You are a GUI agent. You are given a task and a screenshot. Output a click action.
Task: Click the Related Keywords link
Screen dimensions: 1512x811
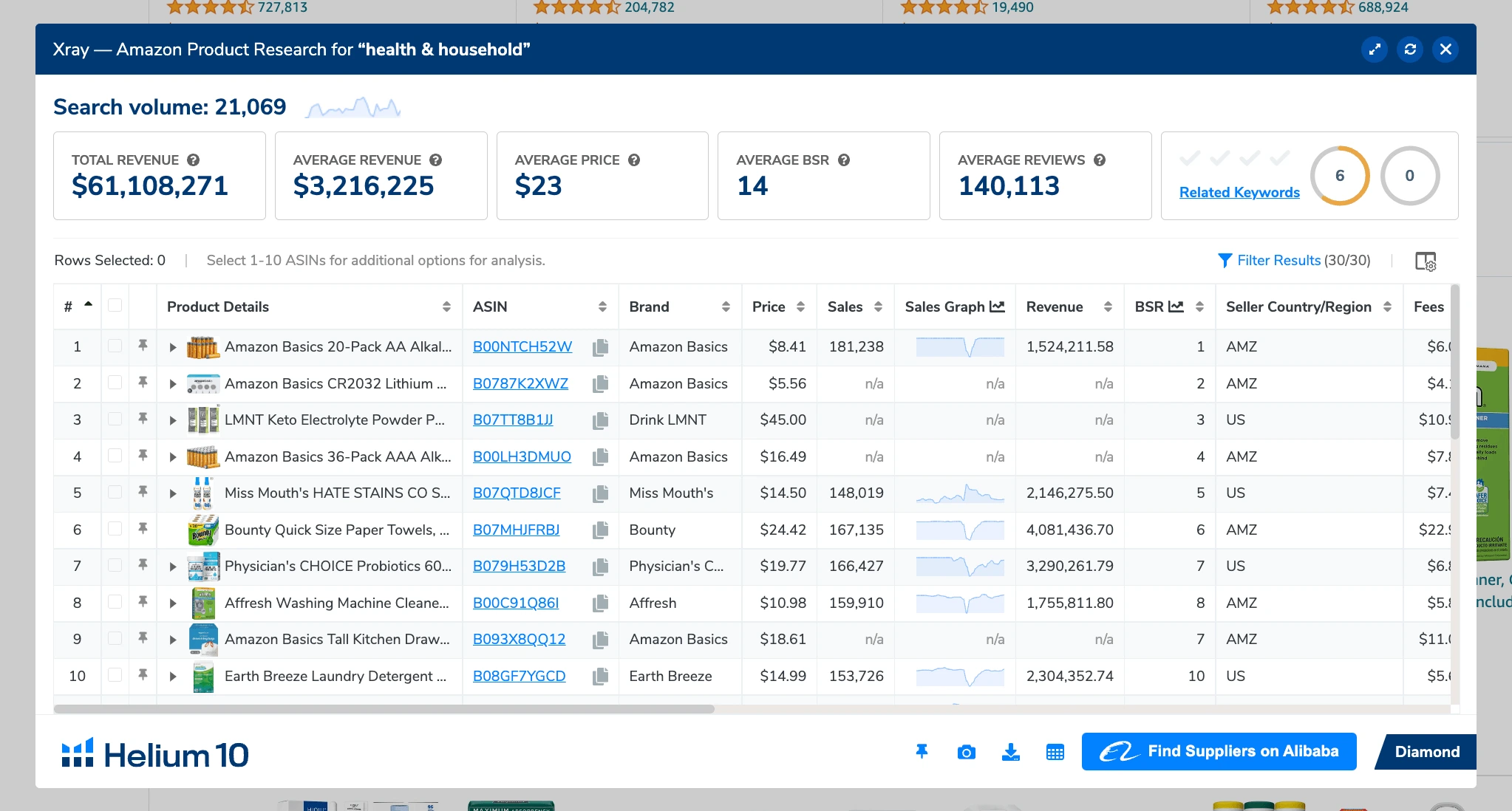tap(1239, 193)
